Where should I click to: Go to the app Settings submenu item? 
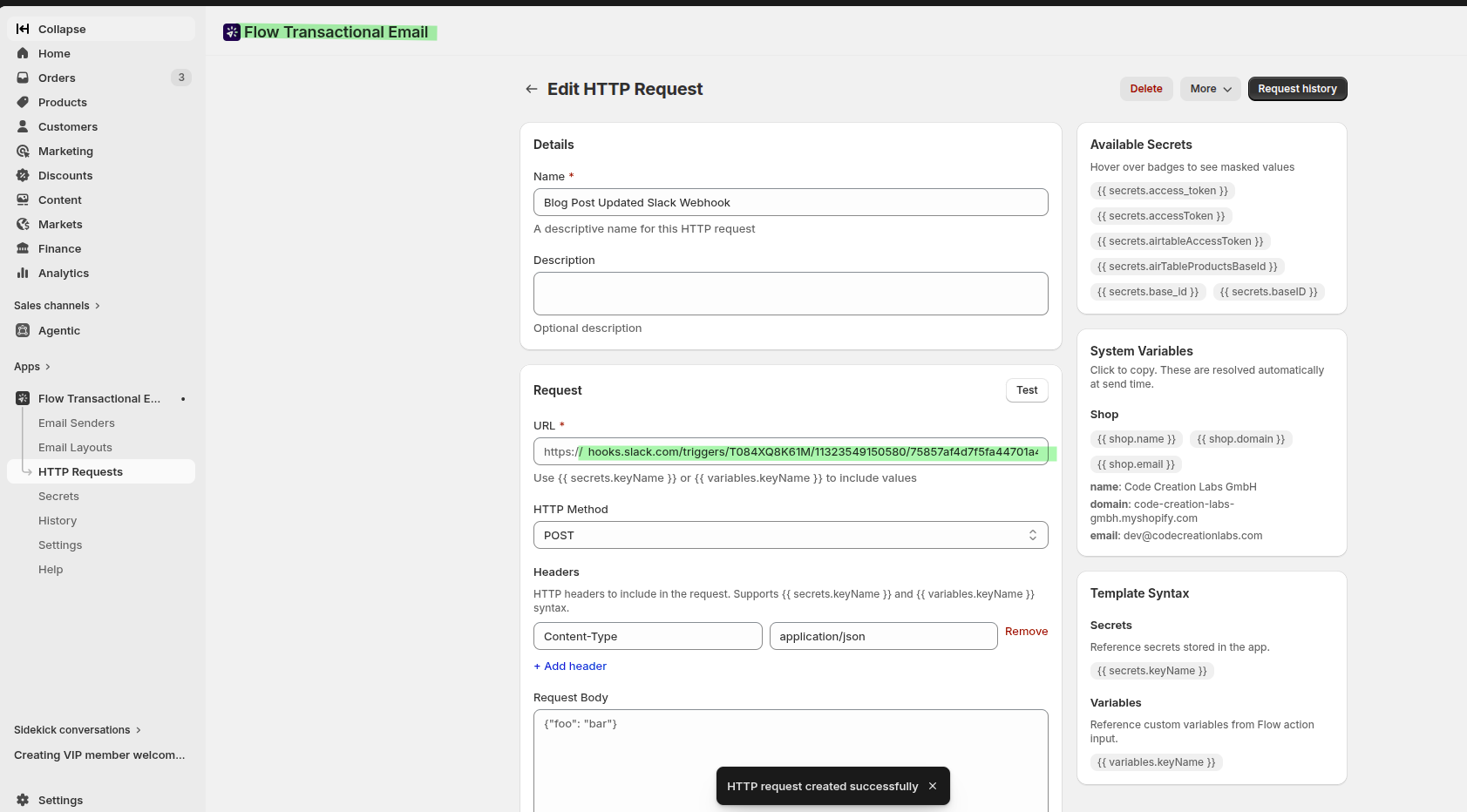point(60,545)
